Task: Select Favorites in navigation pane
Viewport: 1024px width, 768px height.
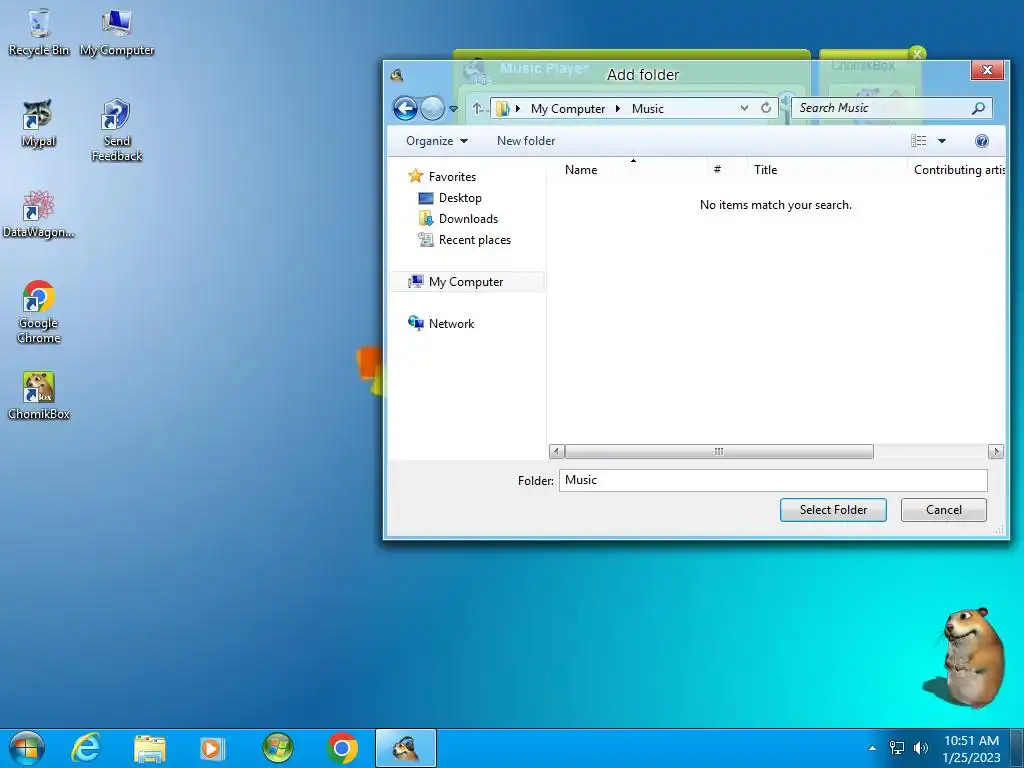Action: tap(452, 176)
